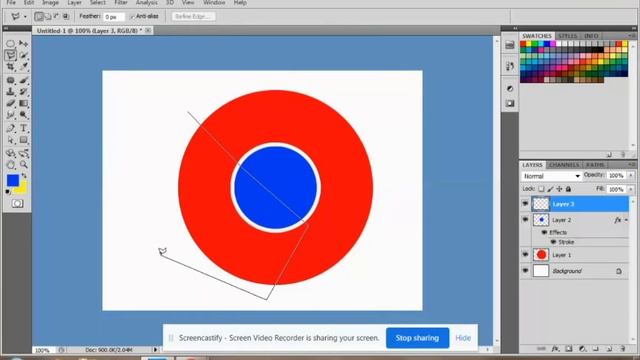
Task: Close the Untitled-1 document tab
Action: tap(148, 31)
